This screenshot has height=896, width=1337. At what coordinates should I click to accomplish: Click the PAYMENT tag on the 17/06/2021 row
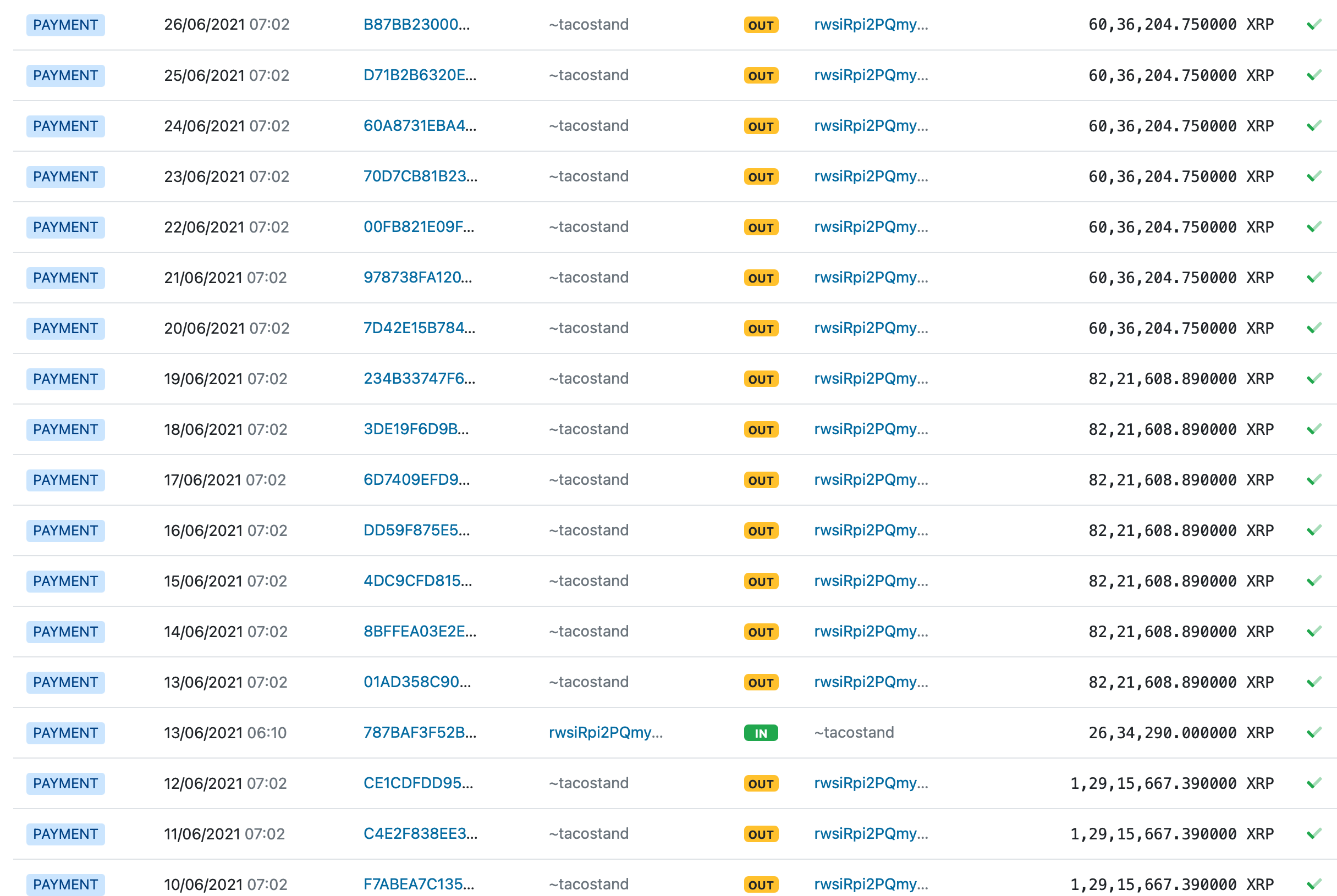click(x=66, y=480)
